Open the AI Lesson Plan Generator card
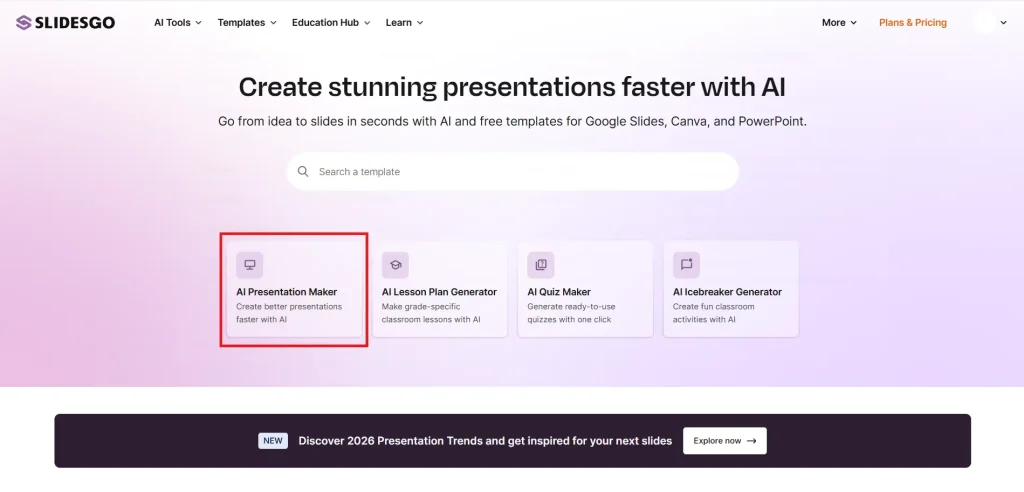 440,289
